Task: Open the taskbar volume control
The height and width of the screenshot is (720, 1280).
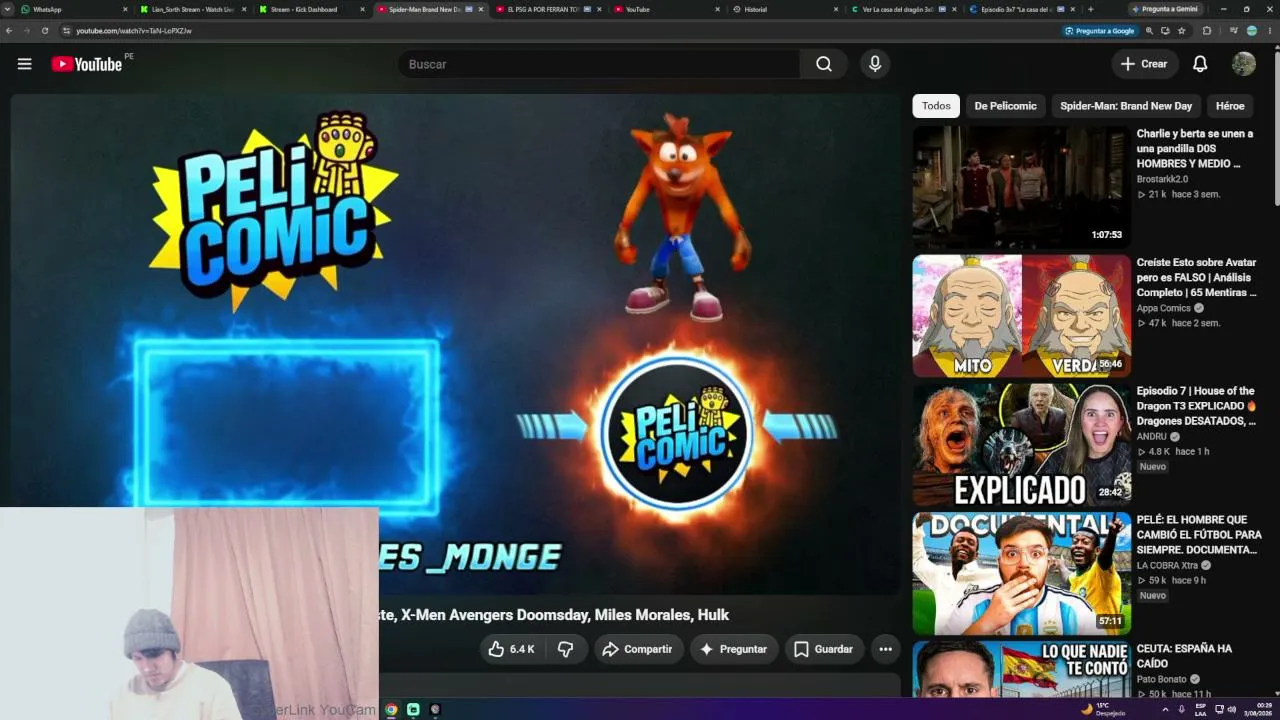Action: tap(1231, 709)
